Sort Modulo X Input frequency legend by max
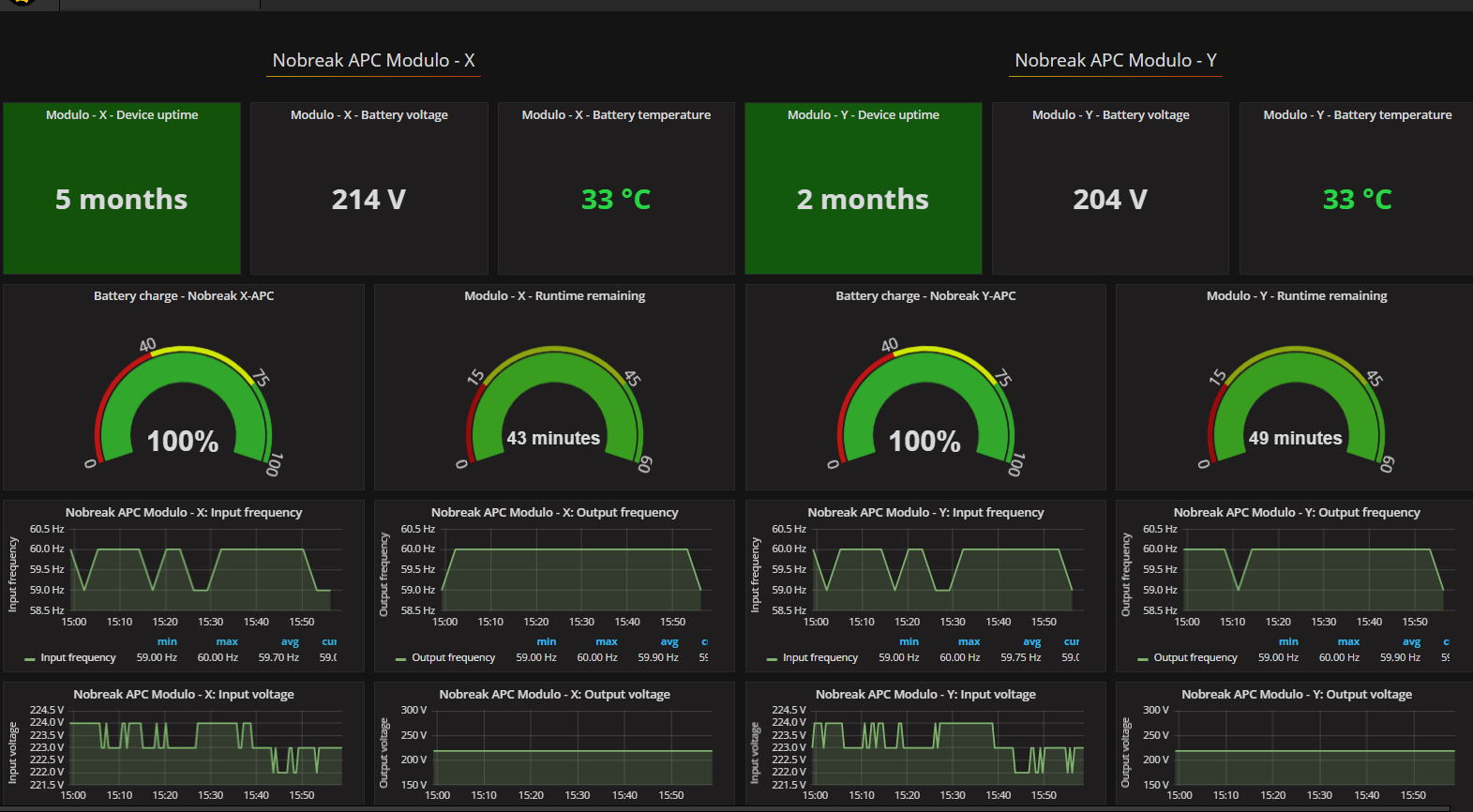Image resolution: width=1473 pixels, height=812 pixels. coord(227,641)
